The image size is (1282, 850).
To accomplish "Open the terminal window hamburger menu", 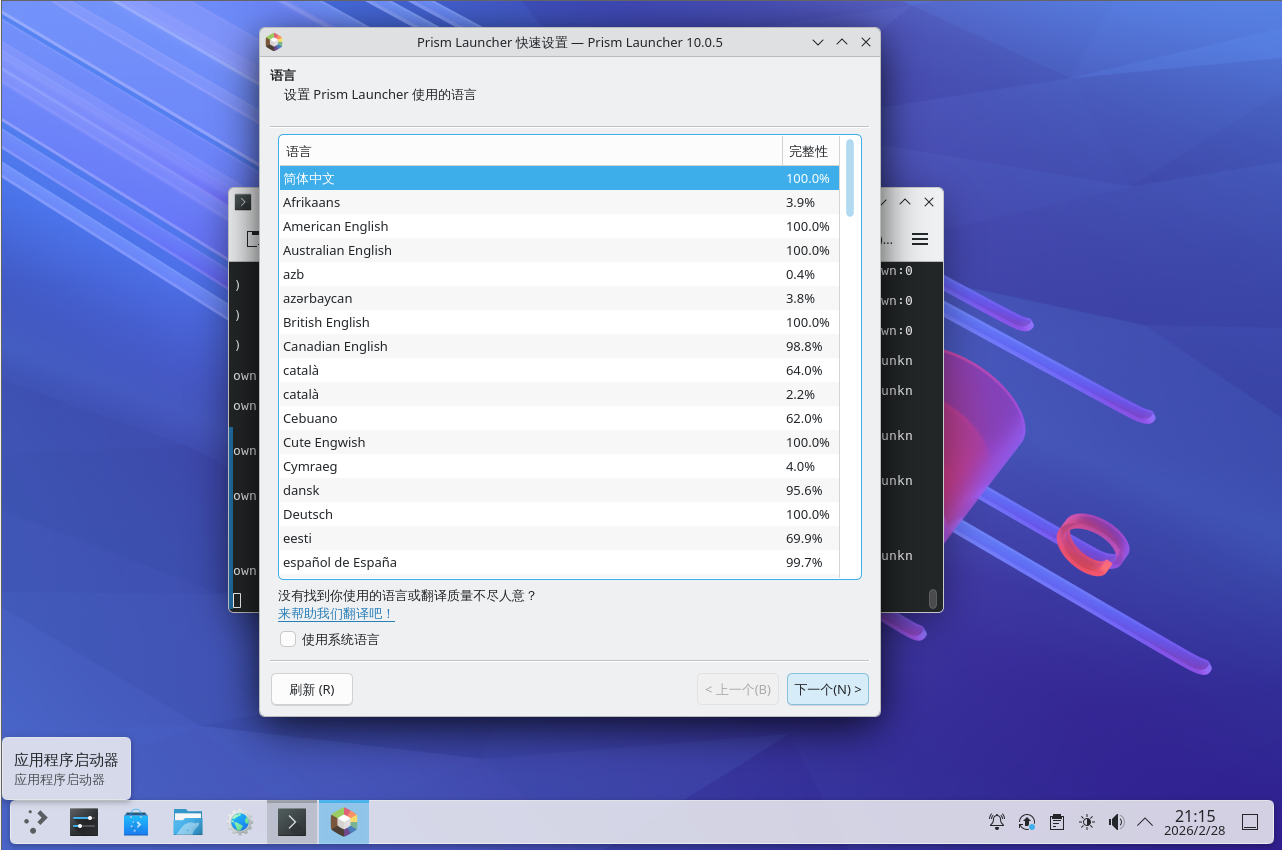I will coord(920,239).
